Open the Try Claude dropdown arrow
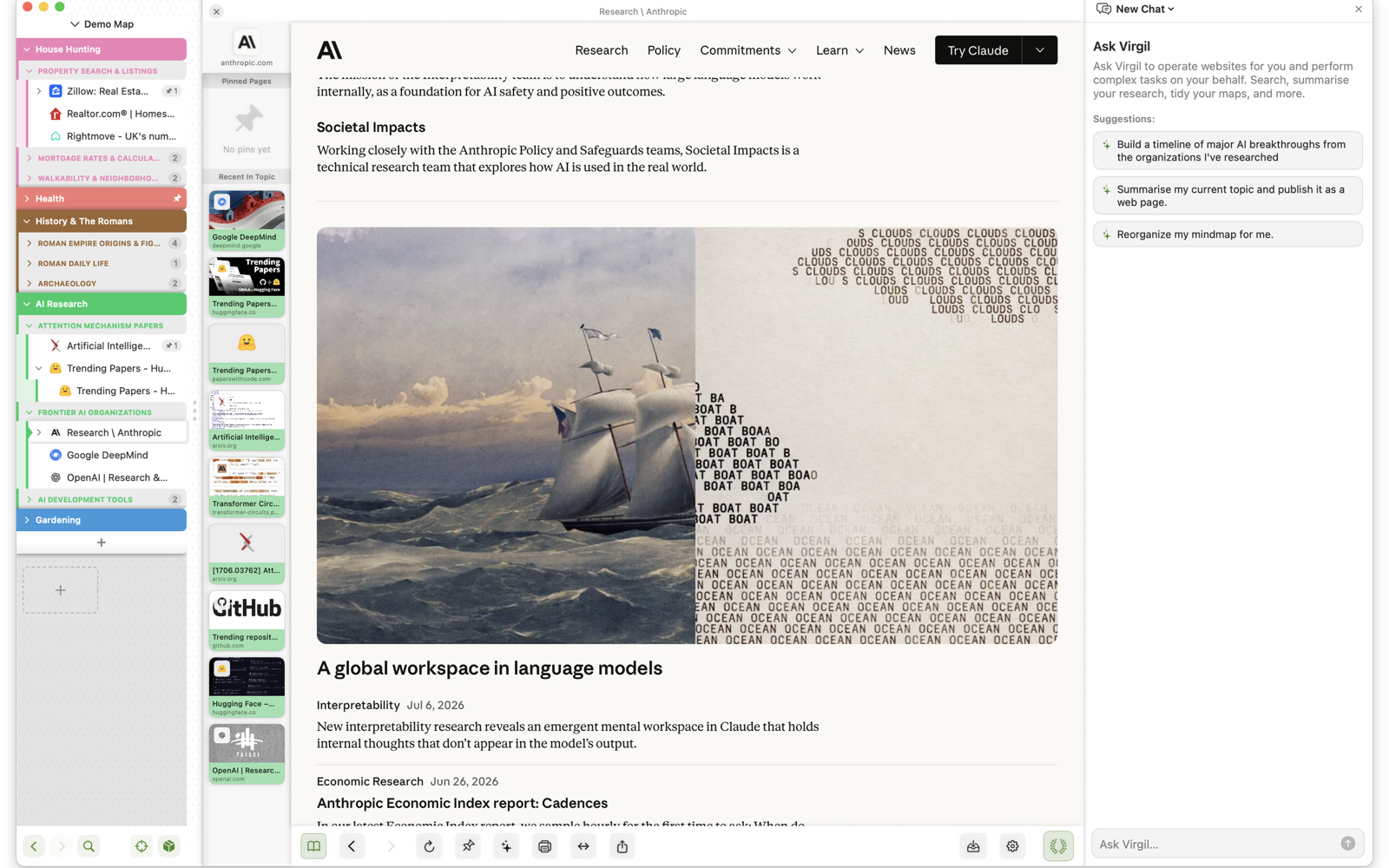Screen dimensions: 1389x868 pyautogui.click(x=1039, y=50)
